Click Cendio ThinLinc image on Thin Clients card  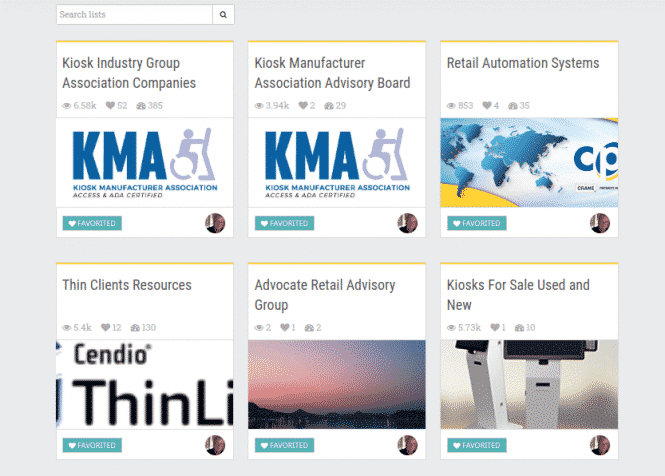click(145, 384)
